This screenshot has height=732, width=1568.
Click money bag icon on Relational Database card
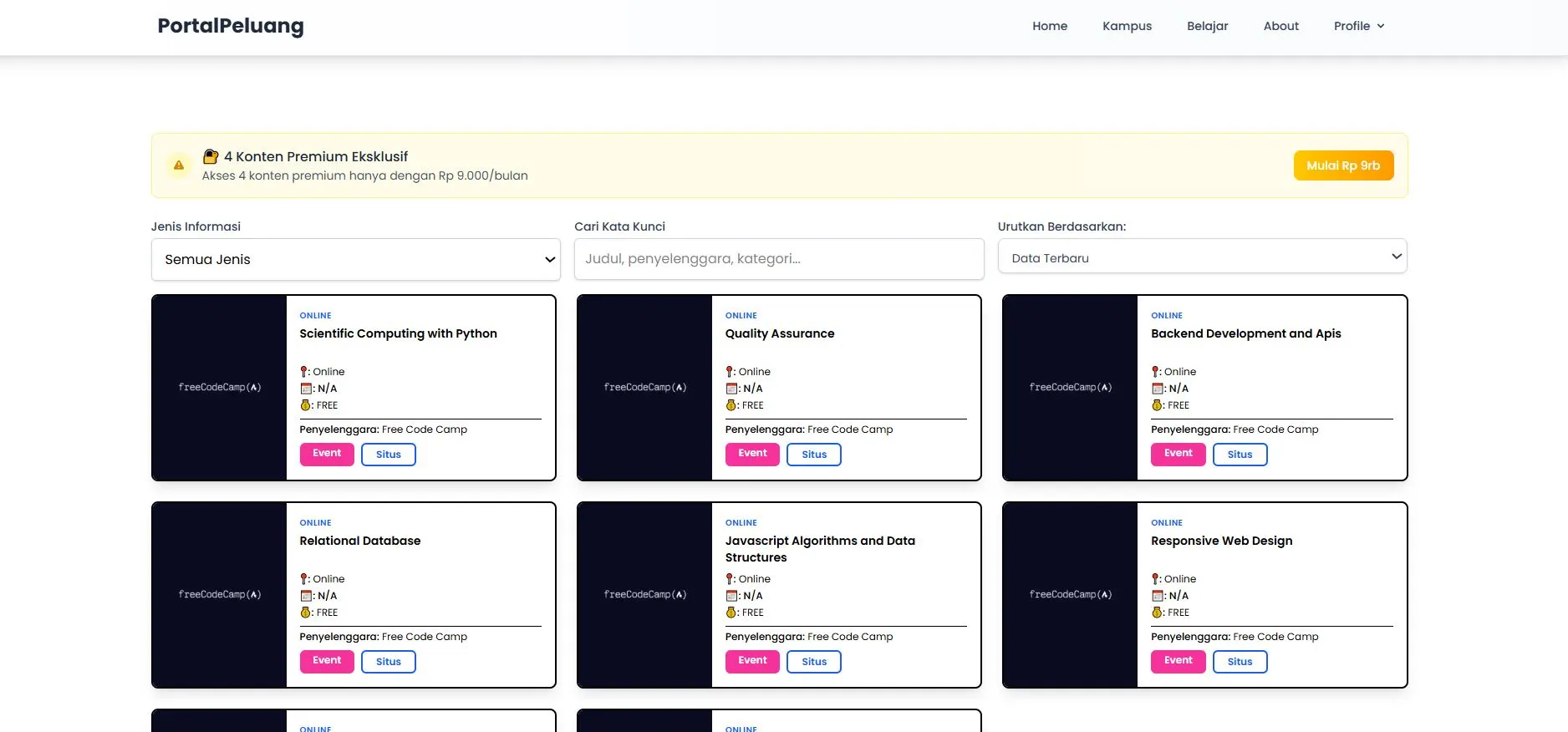coord(305,613)
